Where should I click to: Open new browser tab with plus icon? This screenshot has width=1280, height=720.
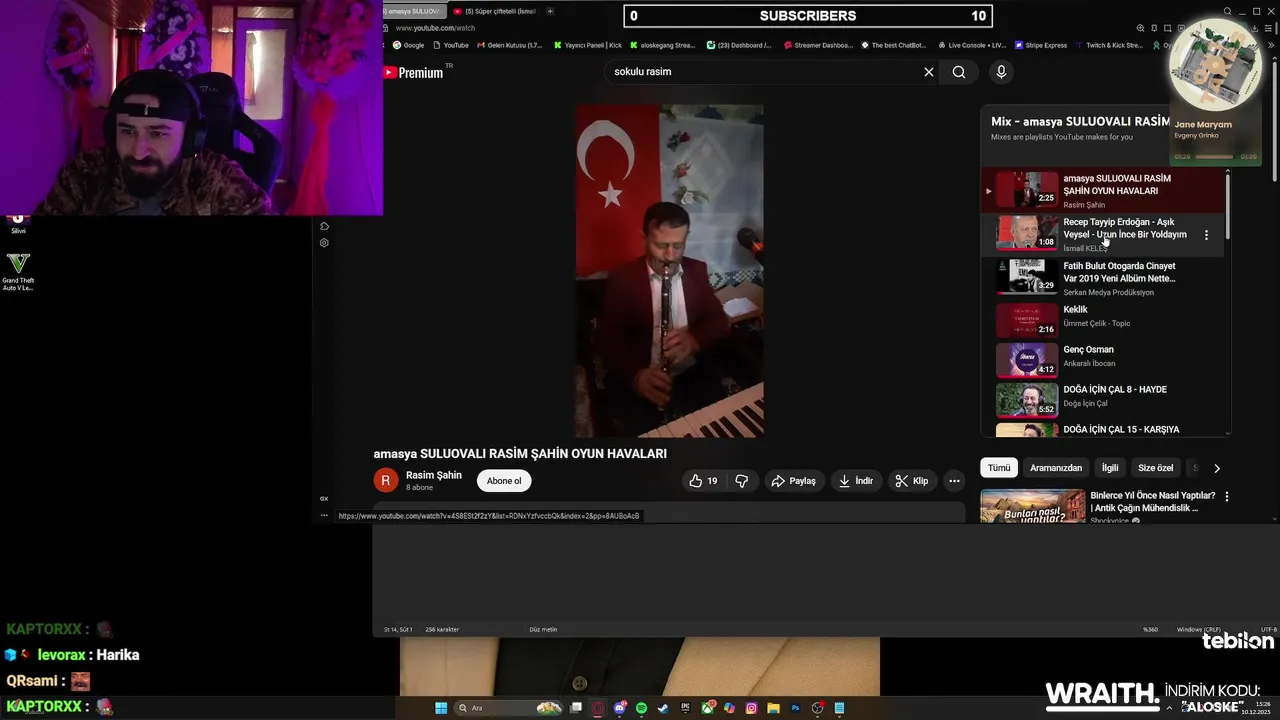[550, 11]
